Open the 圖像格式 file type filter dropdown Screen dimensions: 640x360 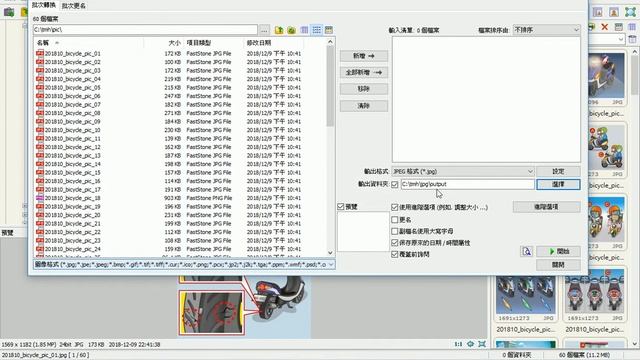(x=184, y=265)
